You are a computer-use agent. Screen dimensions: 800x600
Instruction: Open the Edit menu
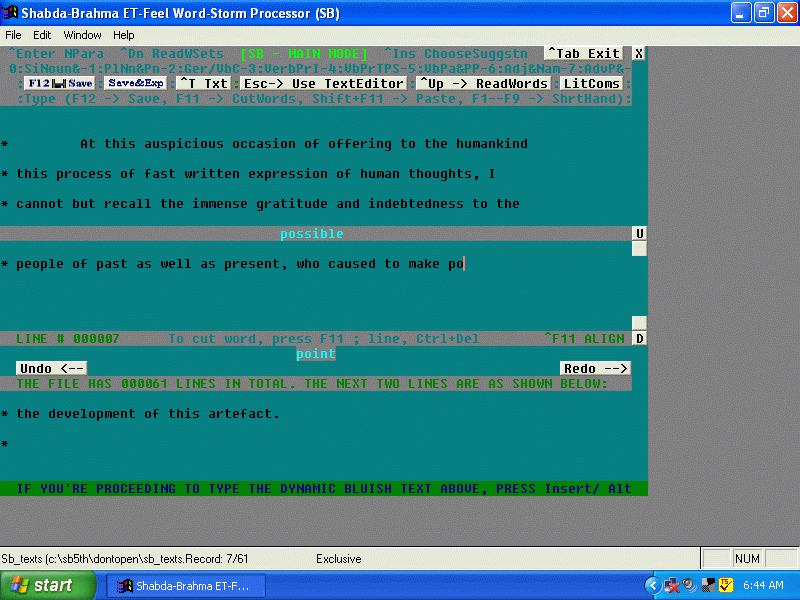pyautogui.click(x=42, y=35)
